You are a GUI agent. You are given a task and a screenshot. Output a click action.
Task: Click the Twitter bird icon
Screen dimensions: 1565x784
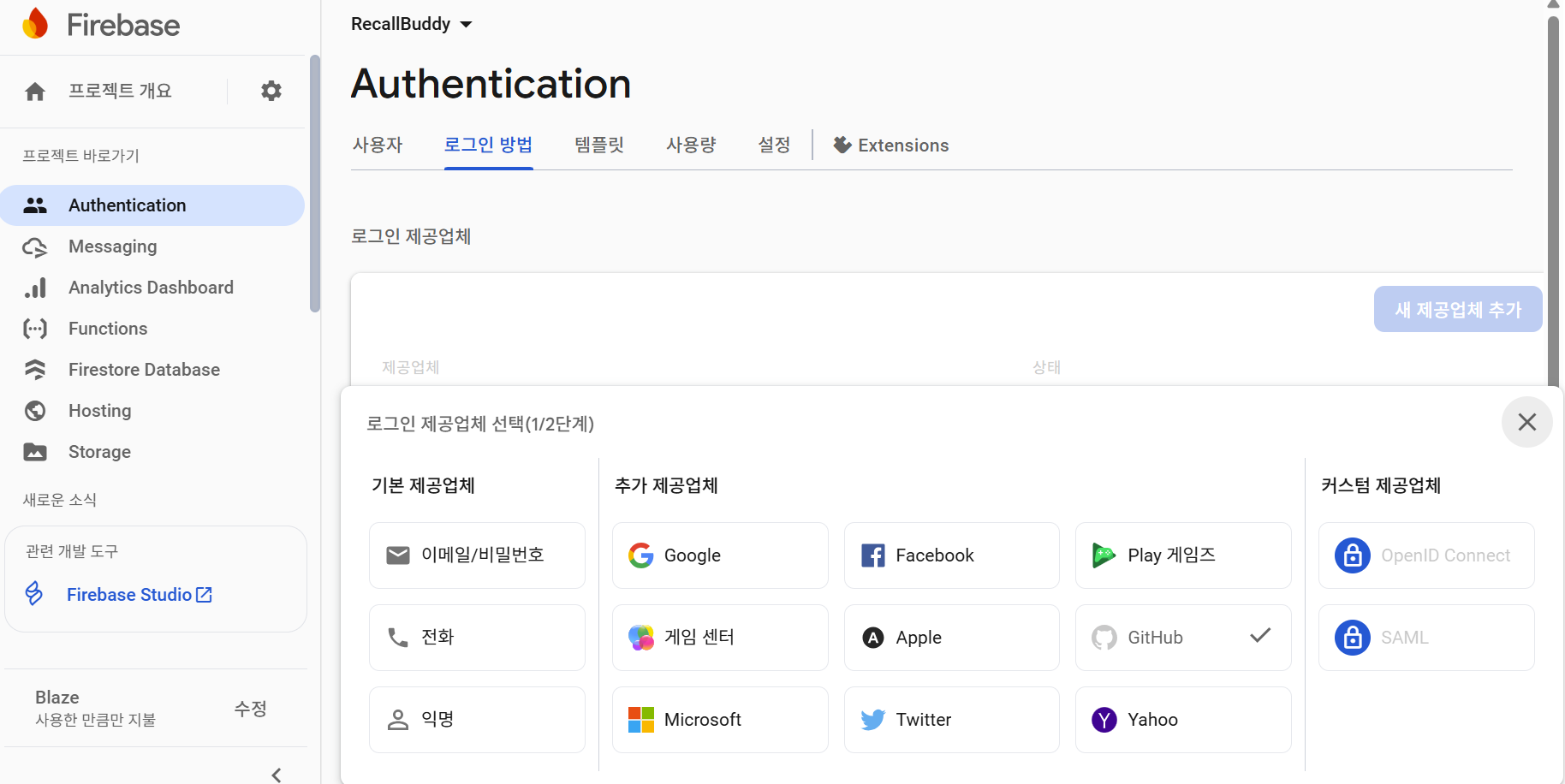point(872,720)
